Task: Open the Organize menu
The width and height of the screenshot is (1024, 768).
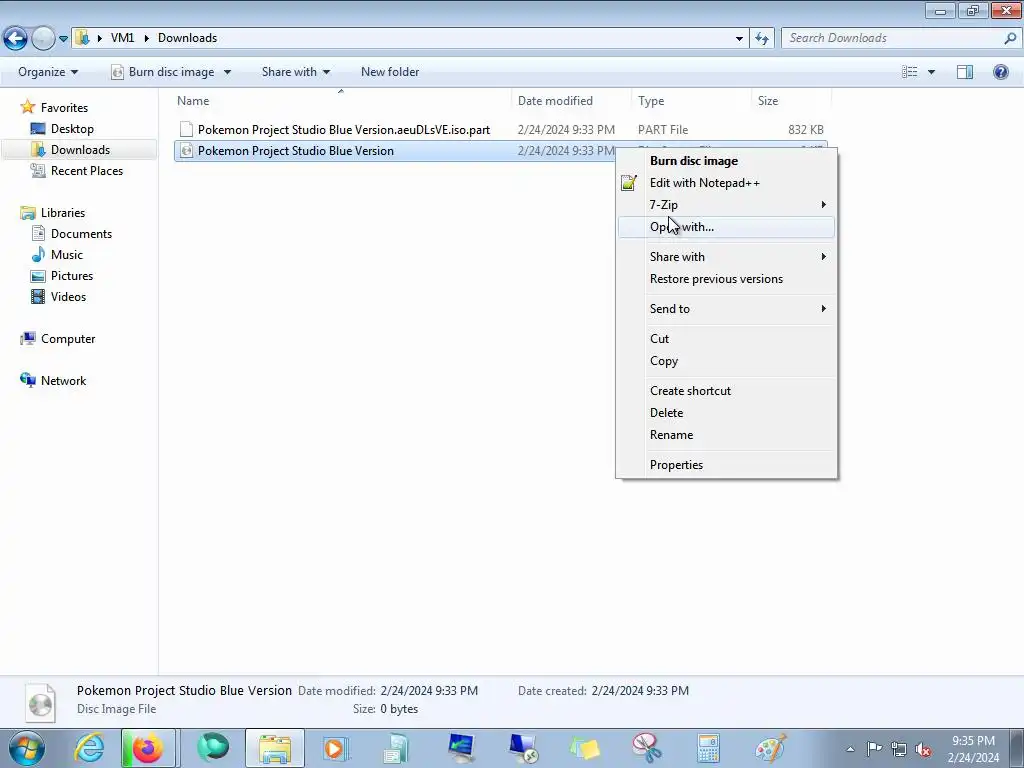Action: 48,72
